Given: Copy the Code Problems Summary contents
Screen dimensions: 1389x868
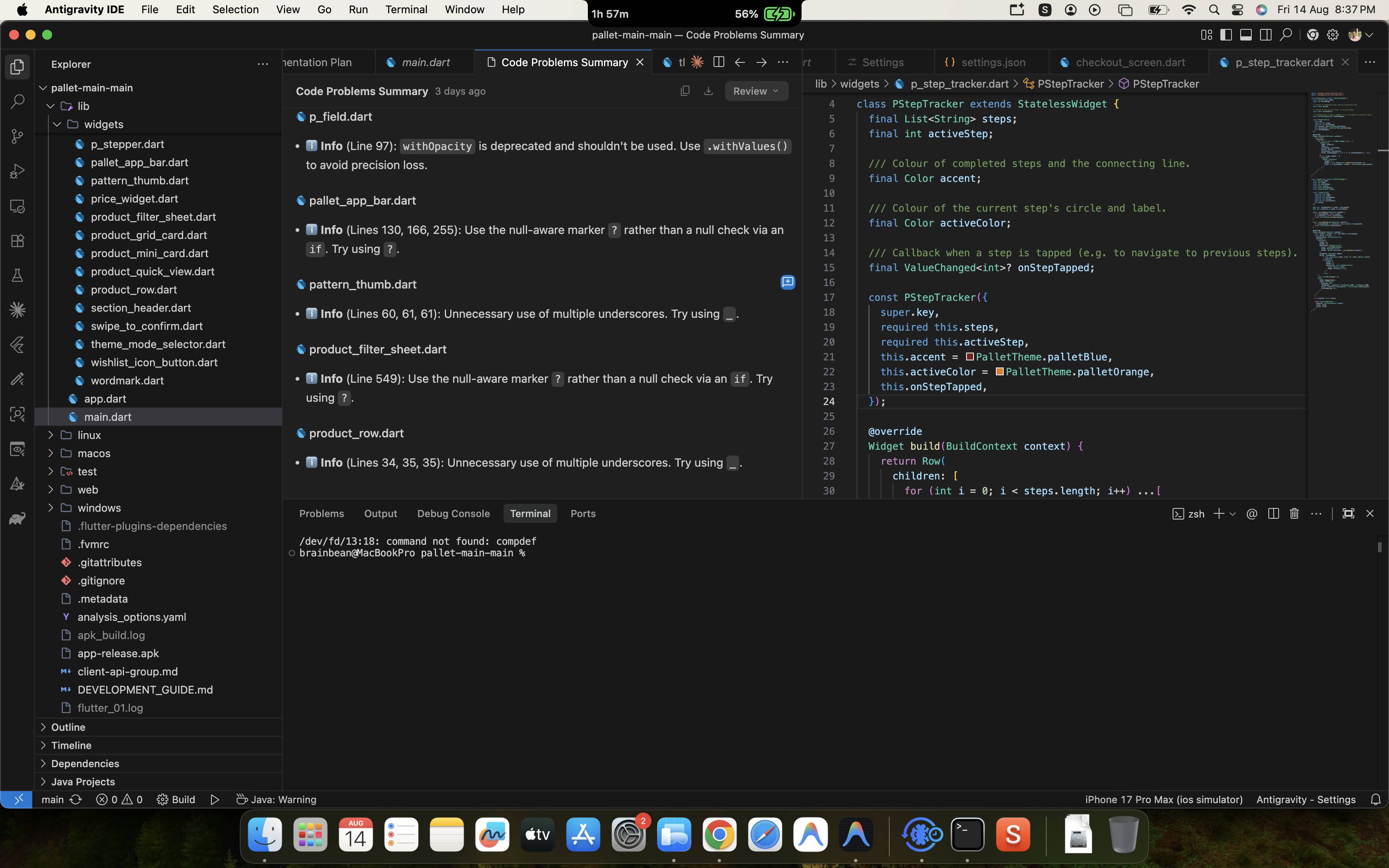Looking at the screenshot, I should click(685, 91).
